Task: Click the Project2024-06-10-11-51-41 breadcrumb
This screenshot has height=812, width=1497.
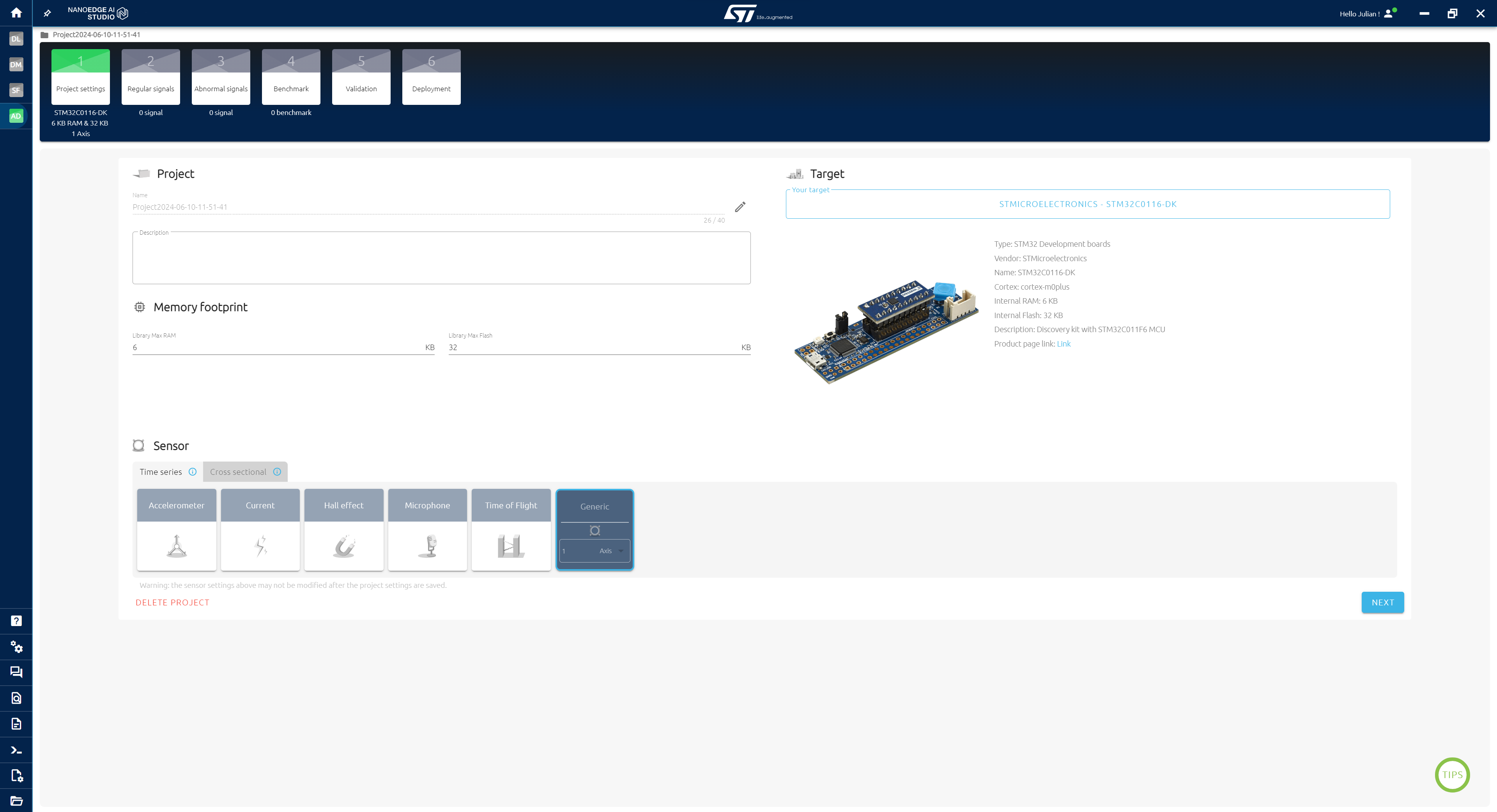Action: point(96,35)
